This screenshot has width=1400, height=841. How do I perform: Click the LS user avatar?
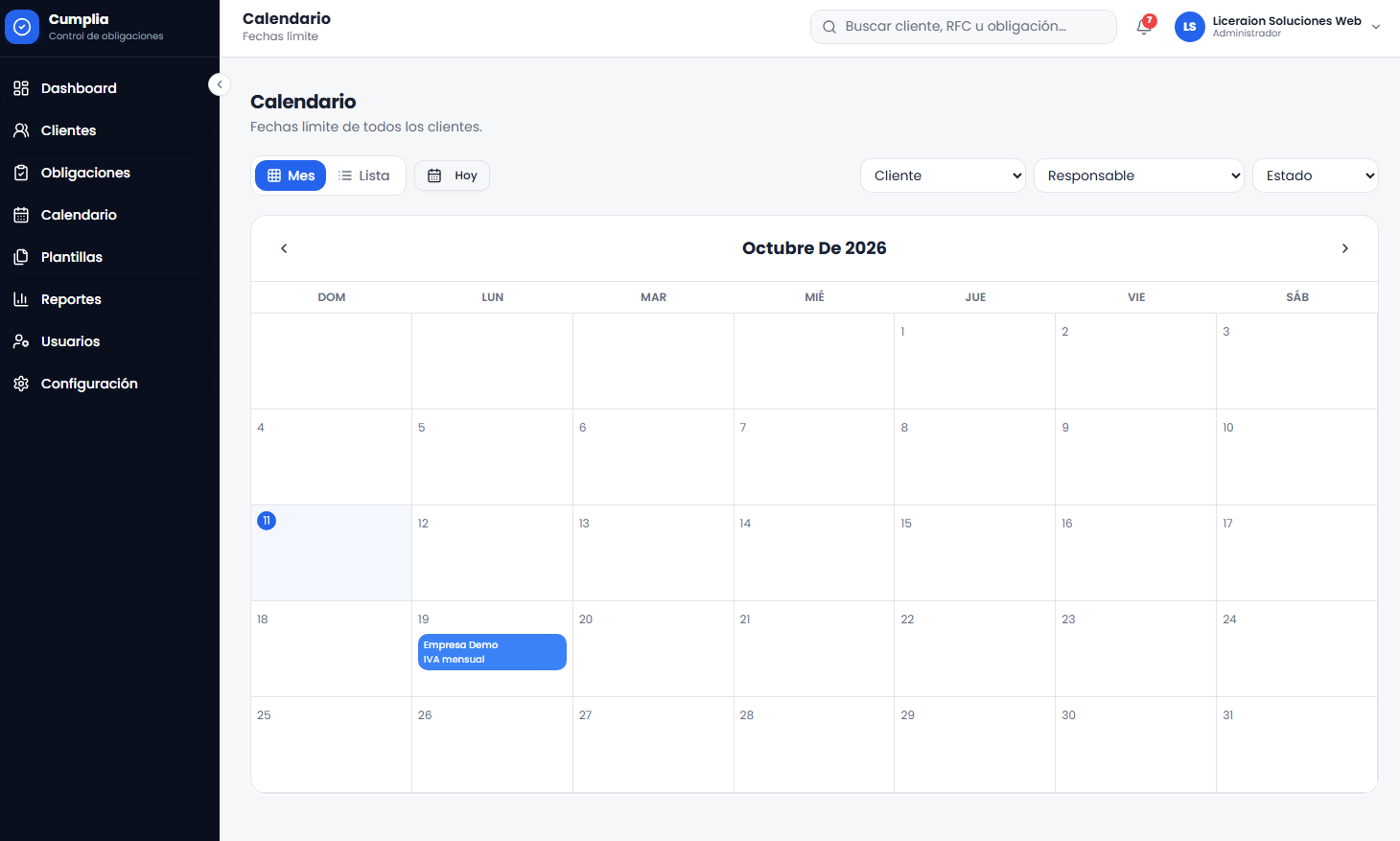[1190, 27]
